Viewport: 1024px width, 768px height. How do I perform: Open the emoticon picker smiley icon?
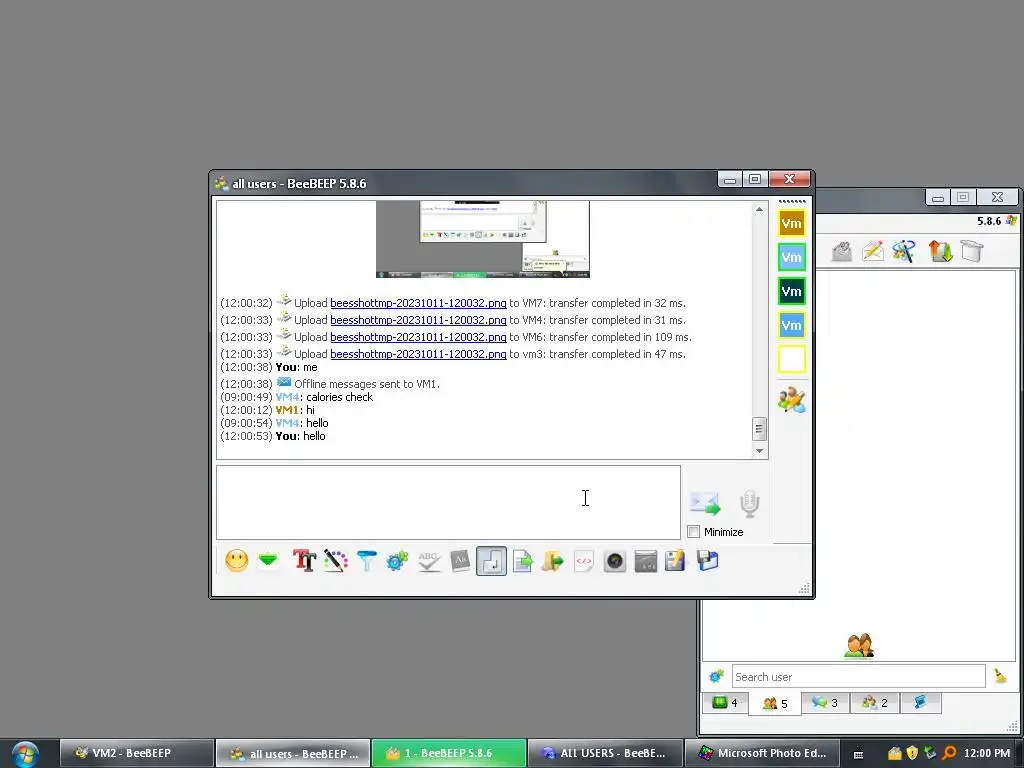click(236, 561)
